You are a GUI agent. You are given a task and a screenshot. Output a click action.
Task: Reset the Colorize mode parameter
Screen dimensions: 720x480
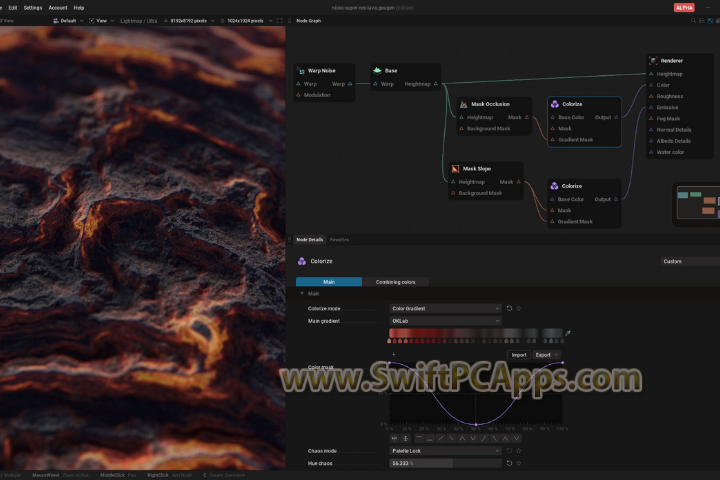(509, 308)
